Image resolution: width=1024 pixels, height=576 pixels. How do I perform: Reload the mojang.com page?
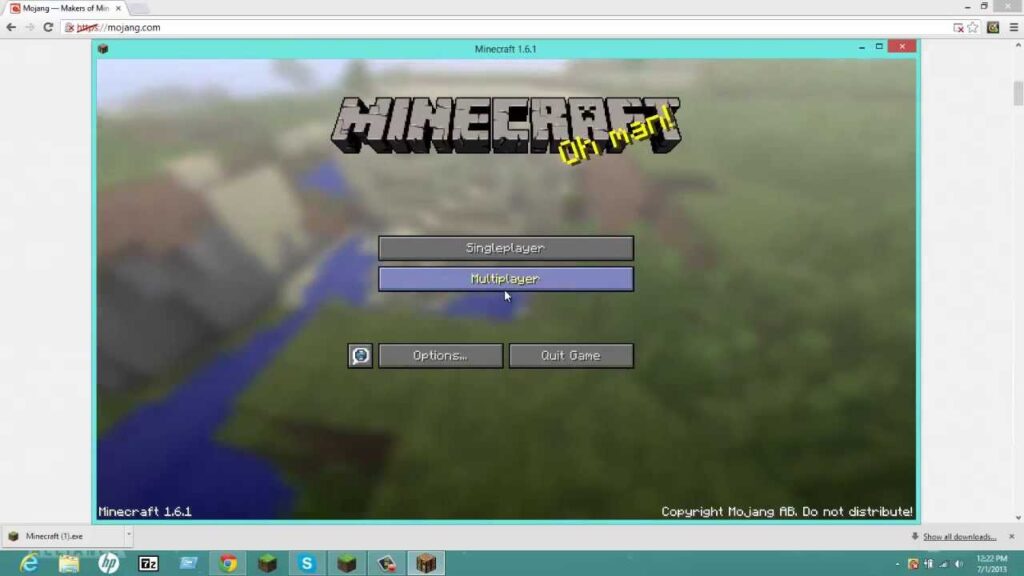(x=48, y=27)
